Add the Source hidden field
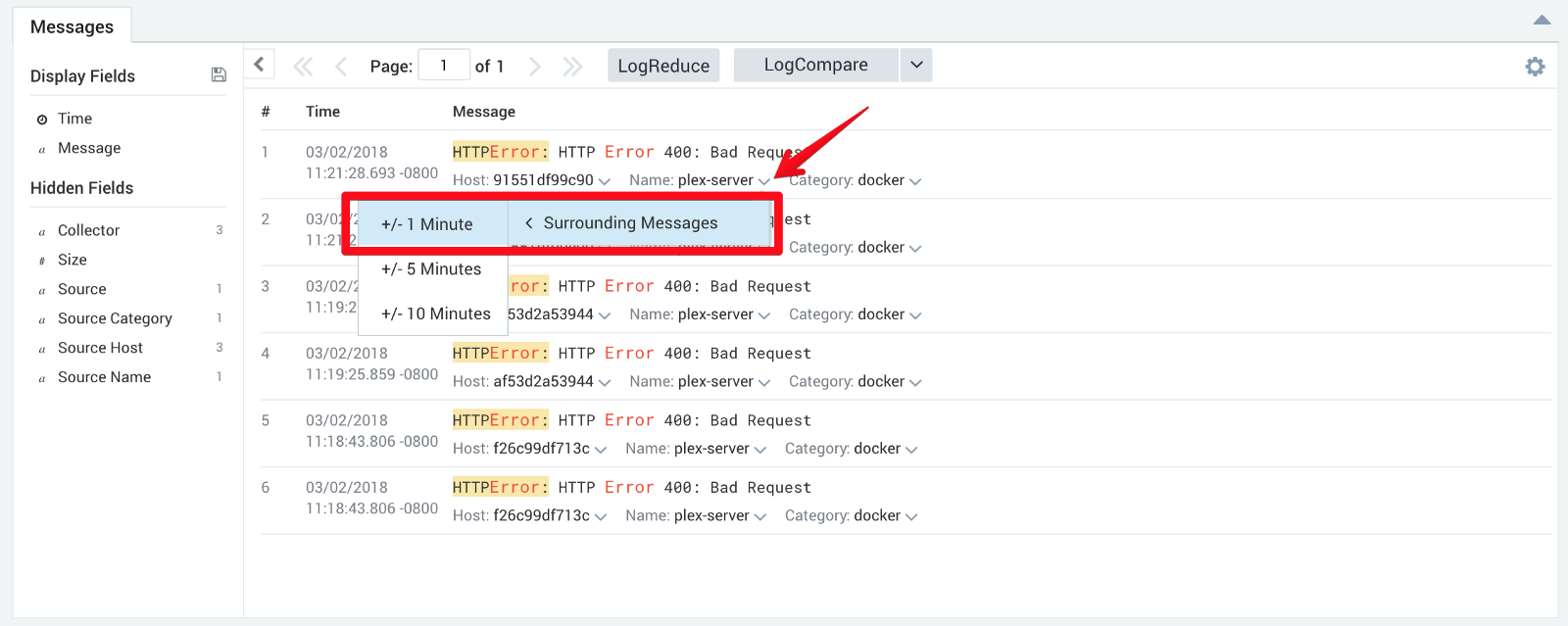Screen dimensions: 1568x626 [82, 289]
